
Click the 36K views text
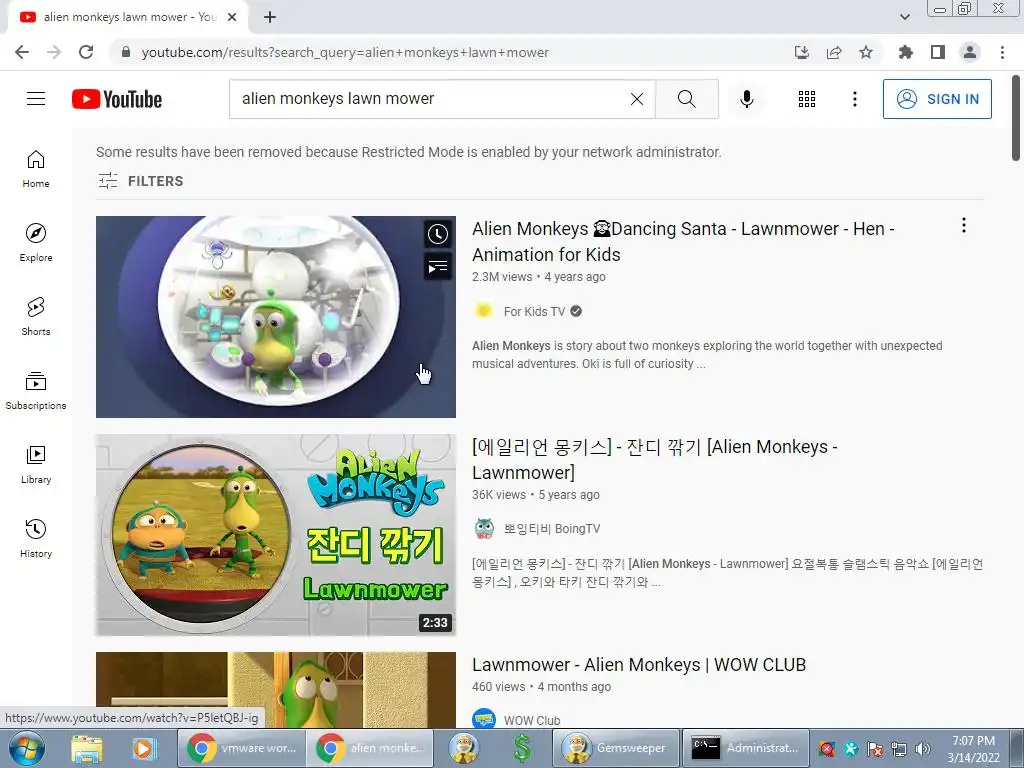coord(499,495)
